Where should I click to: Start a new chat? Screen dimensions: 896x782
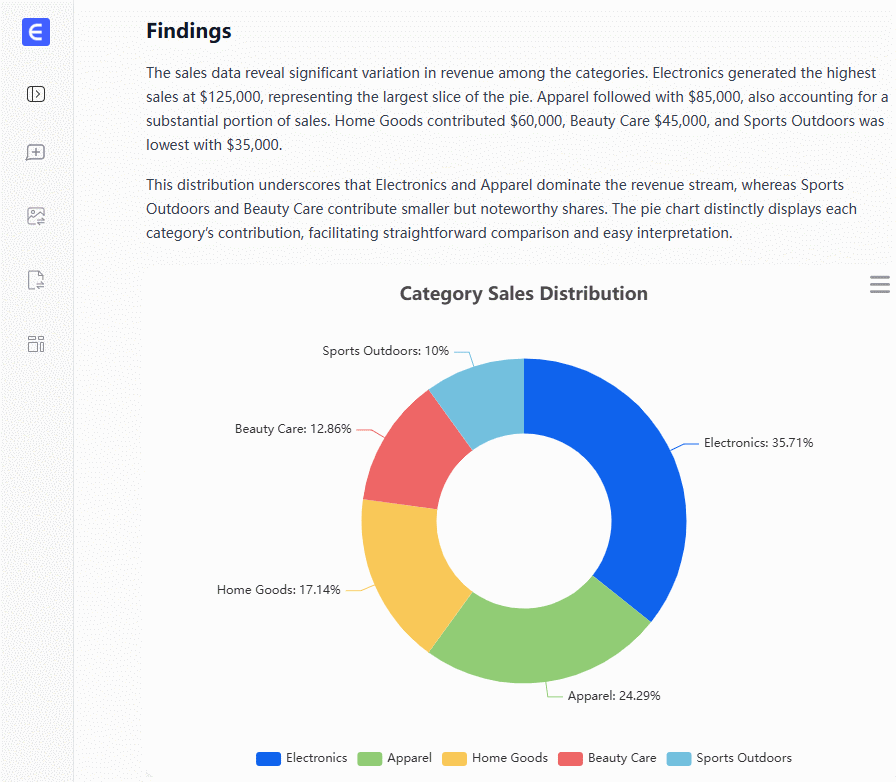36,153
